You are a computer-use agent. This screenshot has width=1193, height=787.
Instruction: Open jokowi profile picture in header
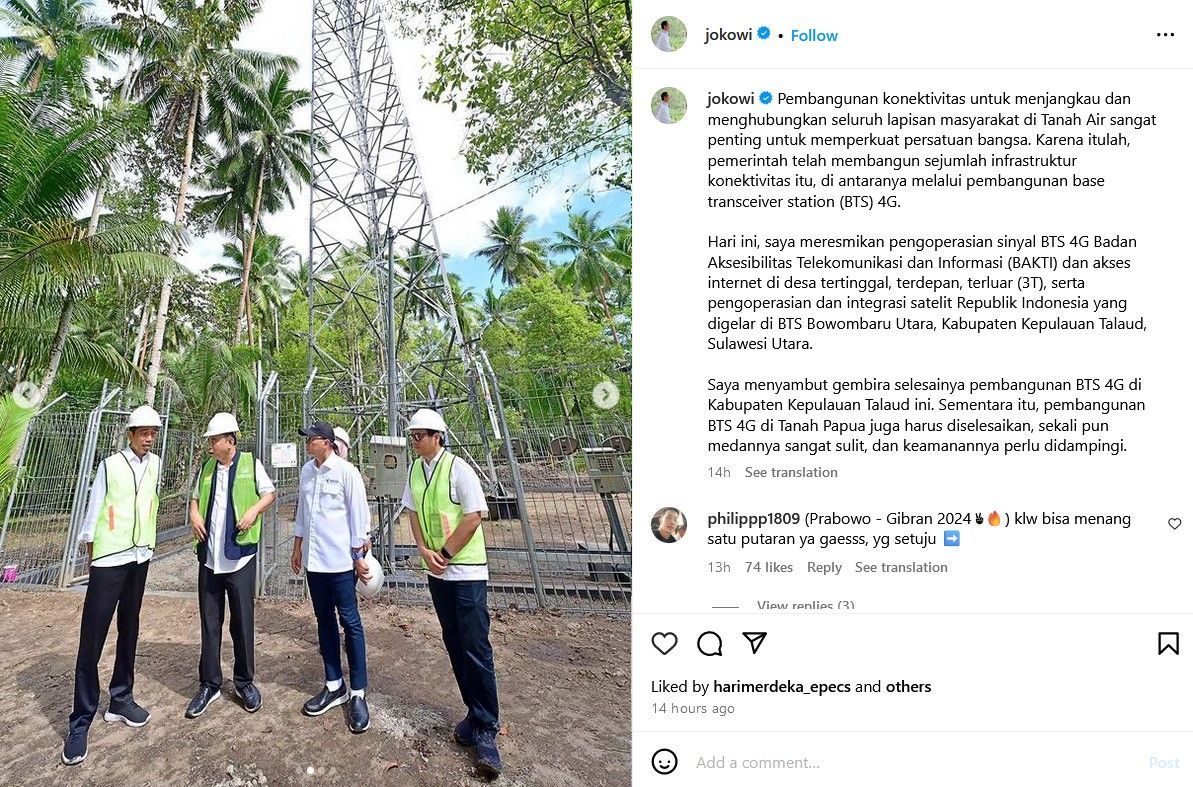pyautogui.click(x=669, y=34)
